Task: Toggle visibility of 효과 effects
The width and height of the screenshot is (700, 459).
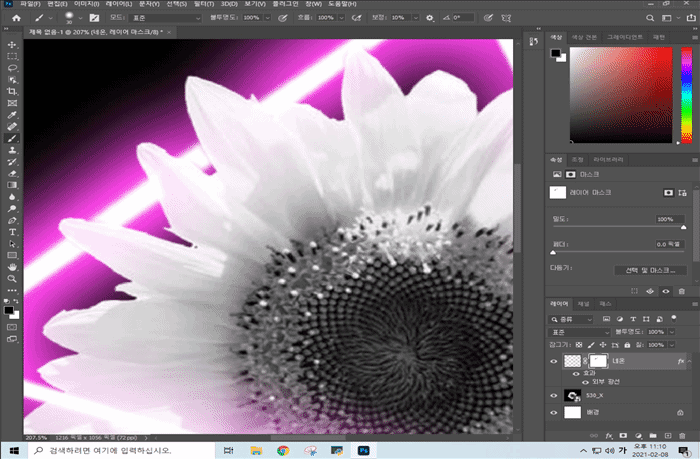Action: (576, 373)
